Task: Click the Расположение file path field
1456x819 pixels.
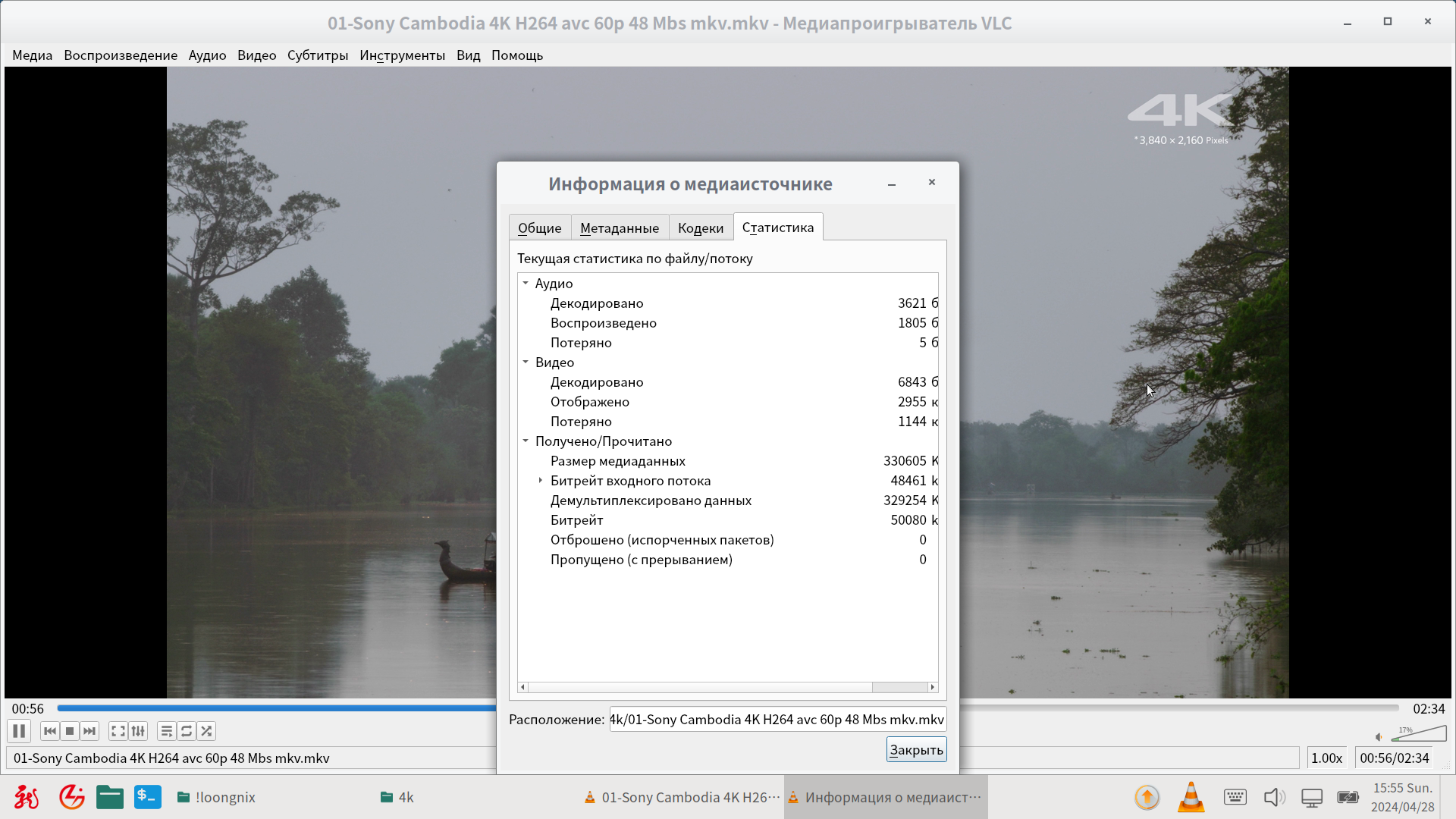Action: point(777,719)
